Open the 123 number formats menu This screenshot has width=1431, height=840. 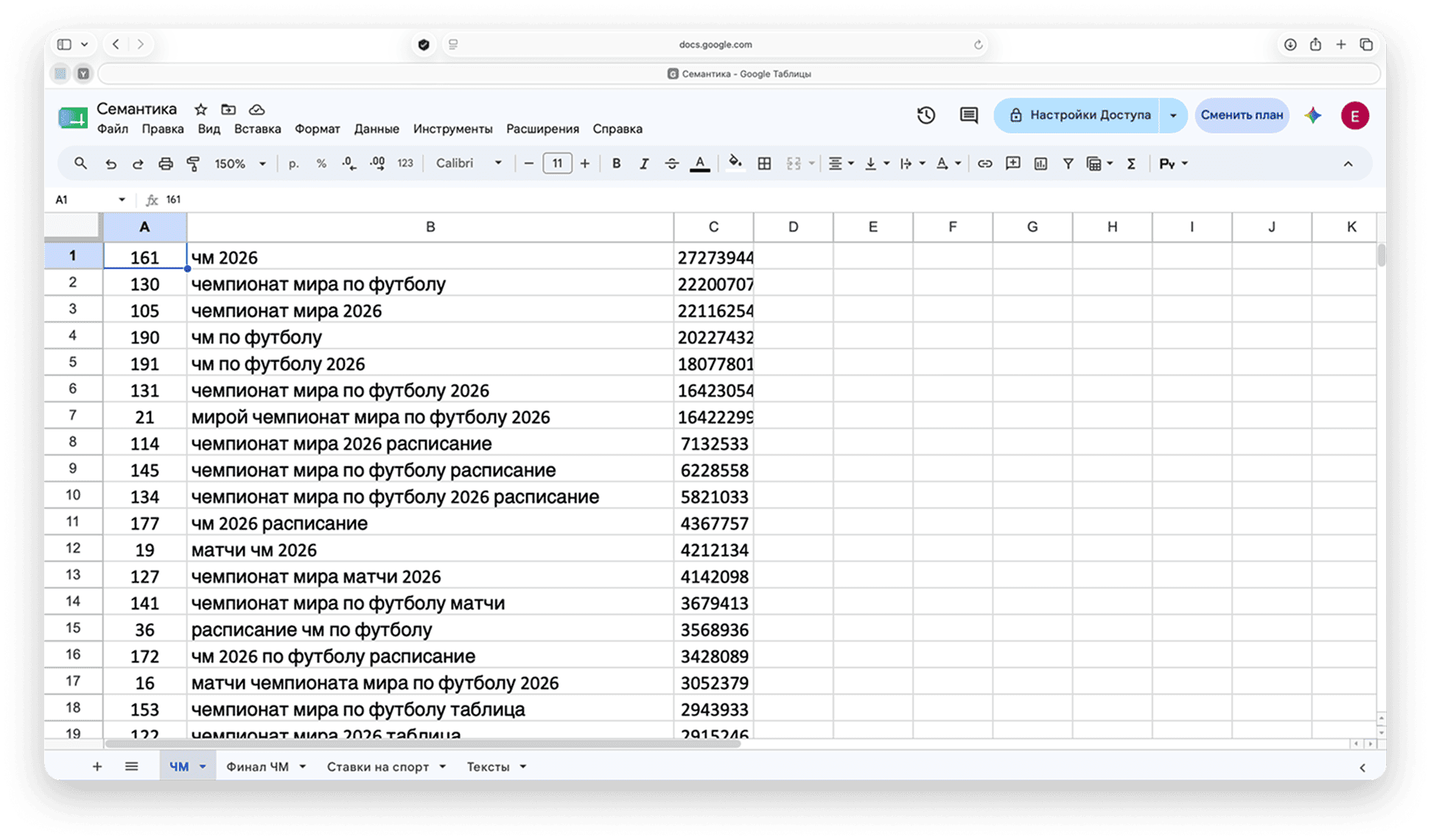point(405,164)
